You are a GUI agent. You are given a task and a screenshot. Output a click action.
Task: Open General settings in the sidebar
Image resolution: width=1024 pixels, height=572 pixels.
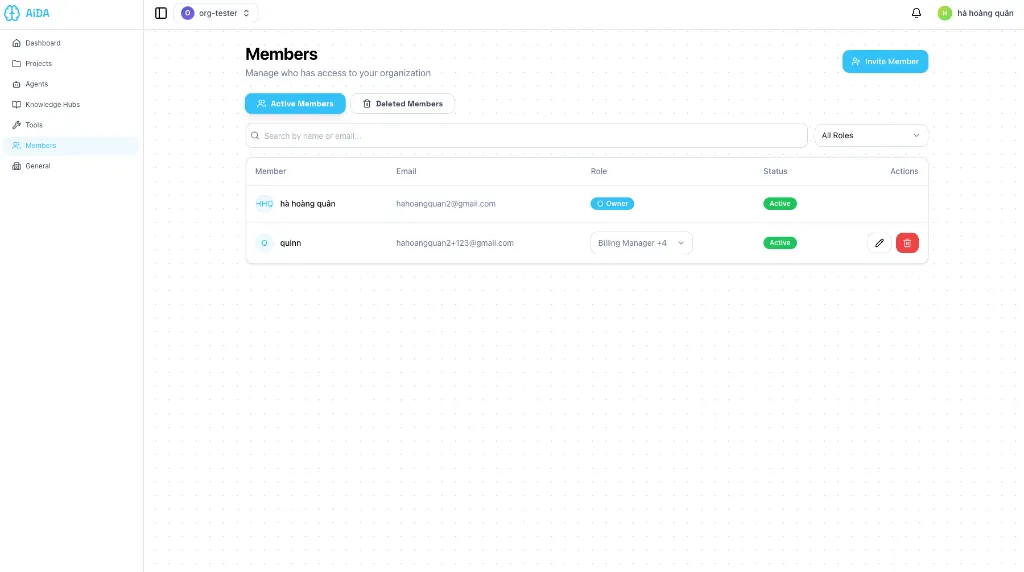71,166
